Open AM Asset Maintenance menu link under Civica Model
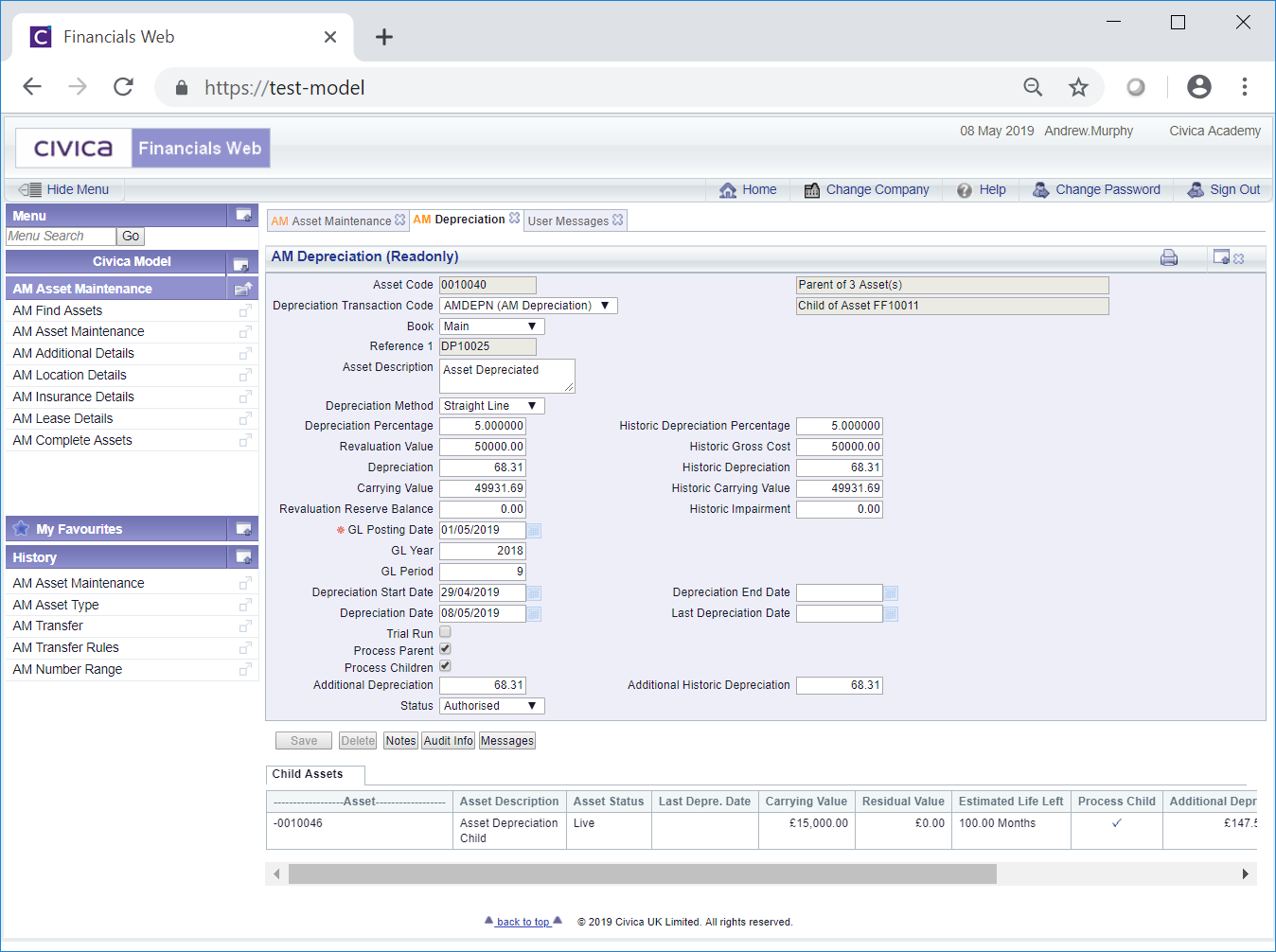Viewport: 1276px width, 952px height. coord(79,332)
